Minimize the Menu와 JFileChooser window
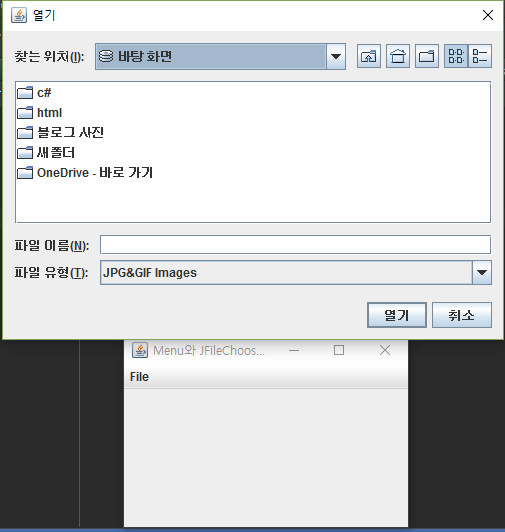 click(x=294, y=350)
